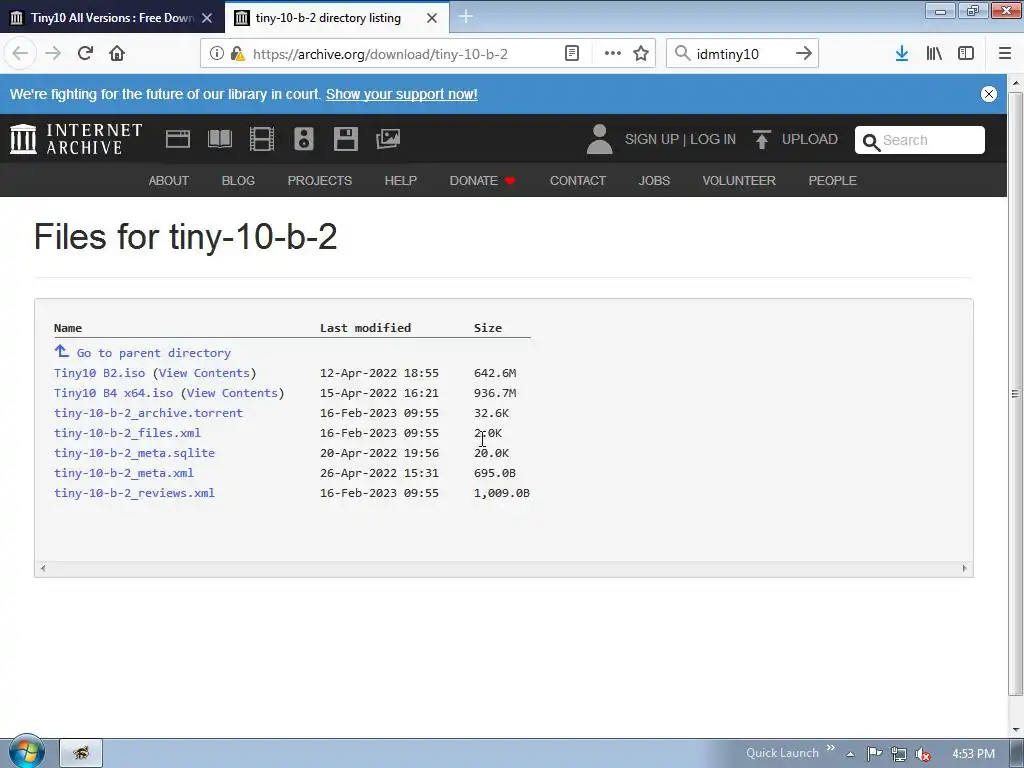
Task: Dismiss the blue donation banner
Action: pyautogui.click(x=989, y=94)
